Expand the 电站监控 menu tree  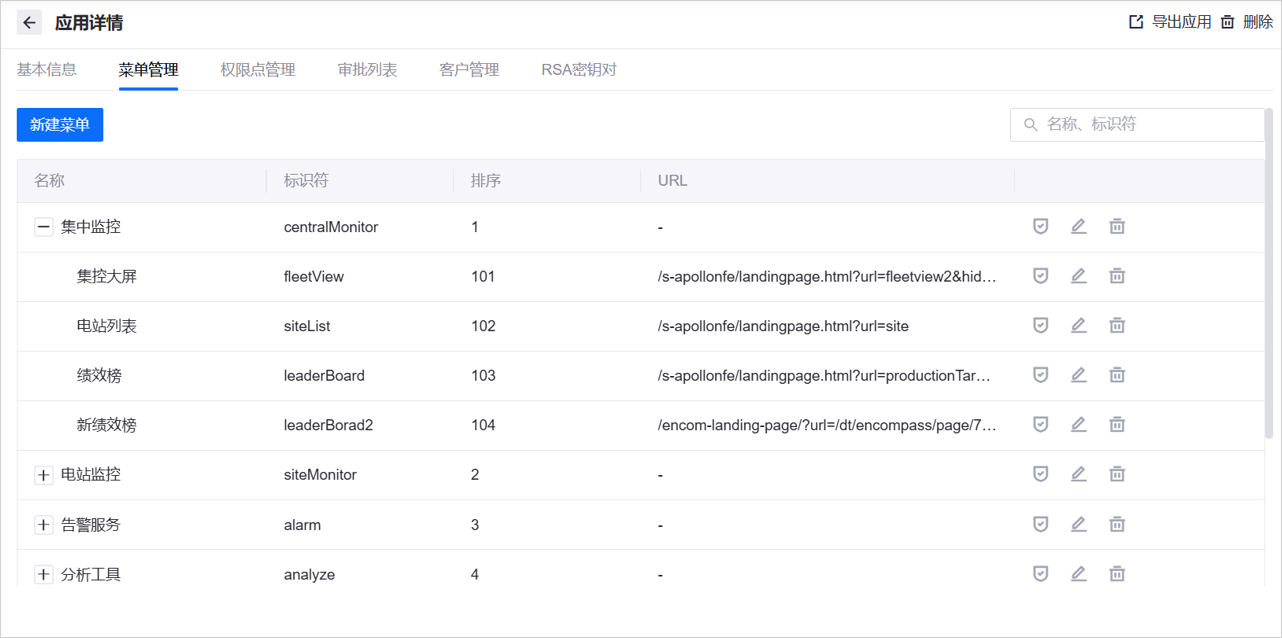43,474
